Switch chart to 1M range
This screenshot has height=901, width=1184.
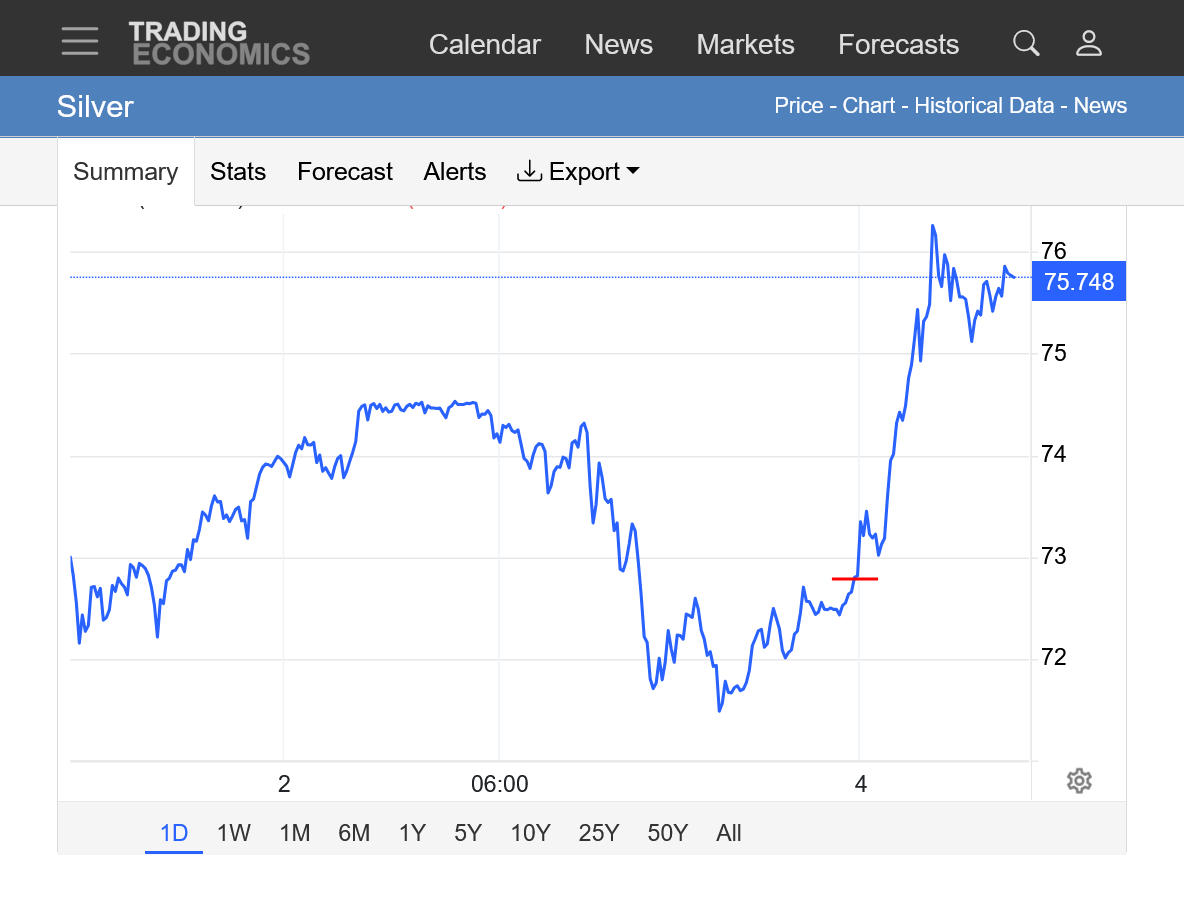click(294, 833)
